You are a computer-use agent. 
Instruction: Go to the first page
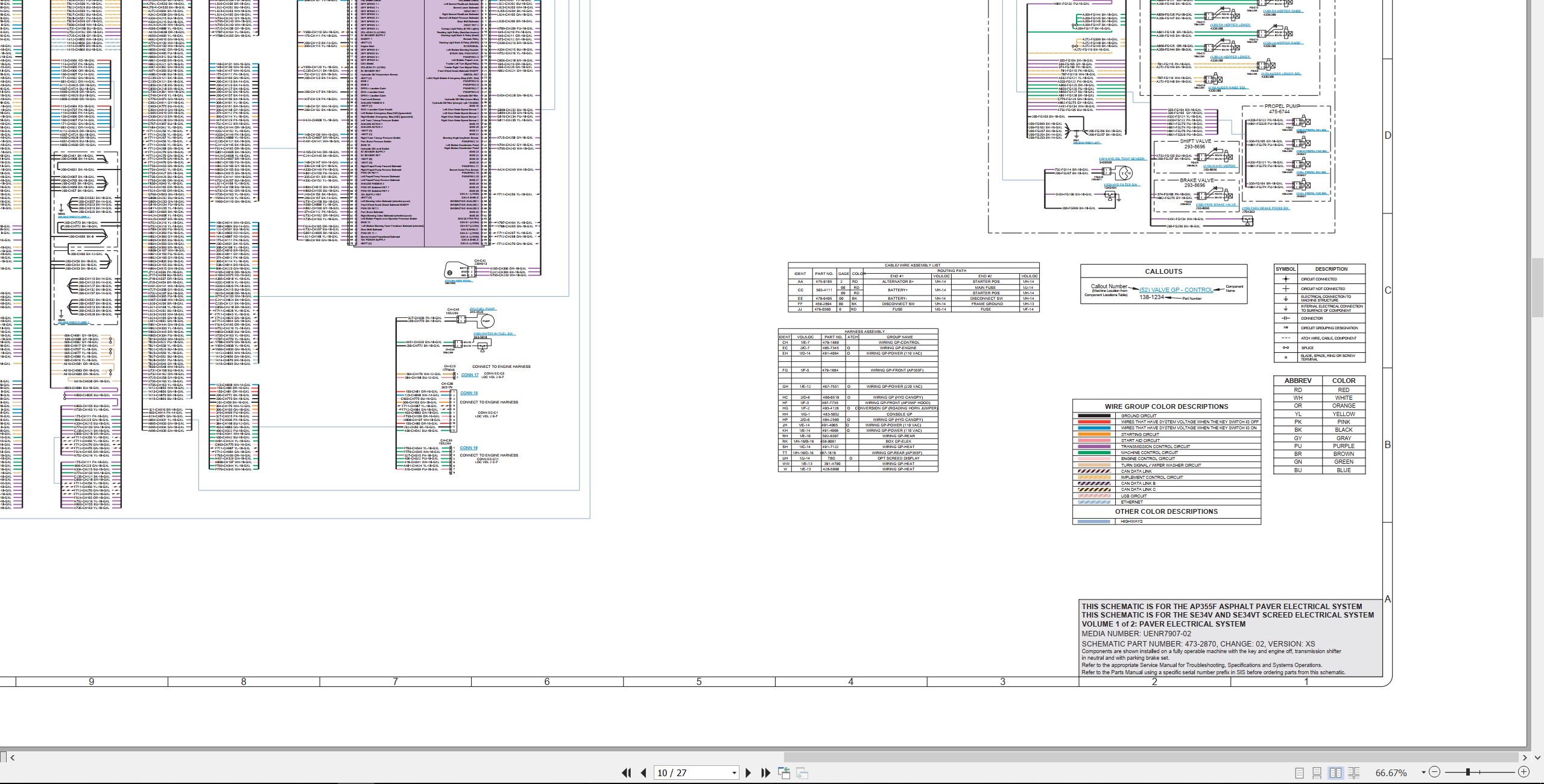pos(626,773)
